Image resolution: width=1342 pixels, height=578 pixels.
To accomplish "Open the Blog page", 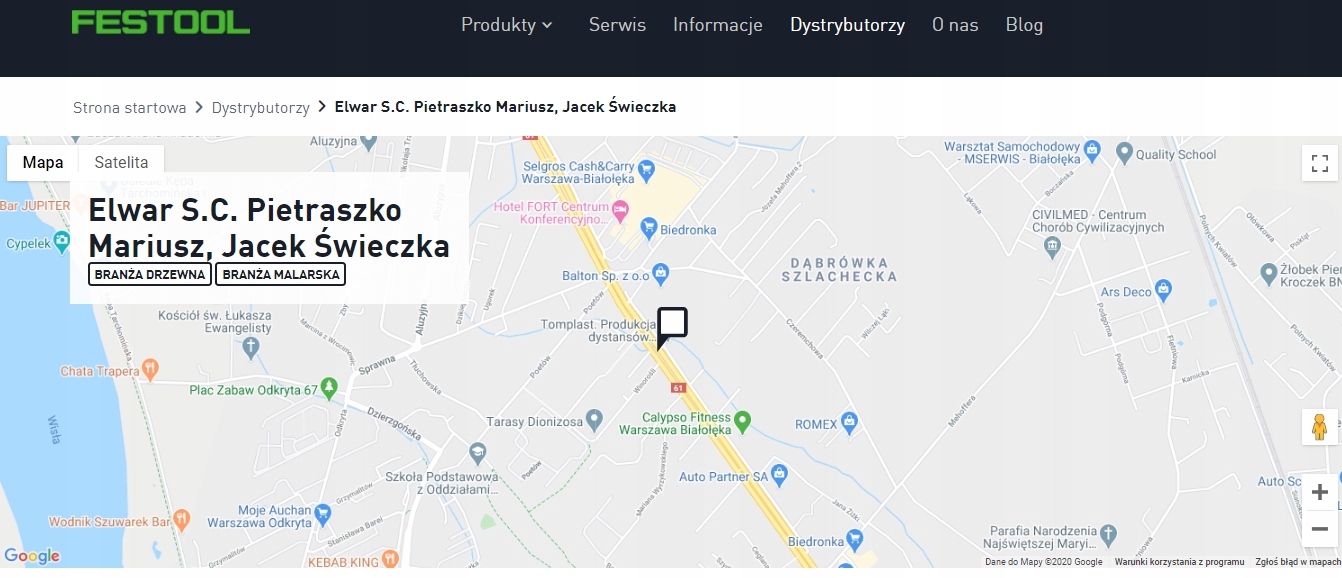I will 1024,25.
